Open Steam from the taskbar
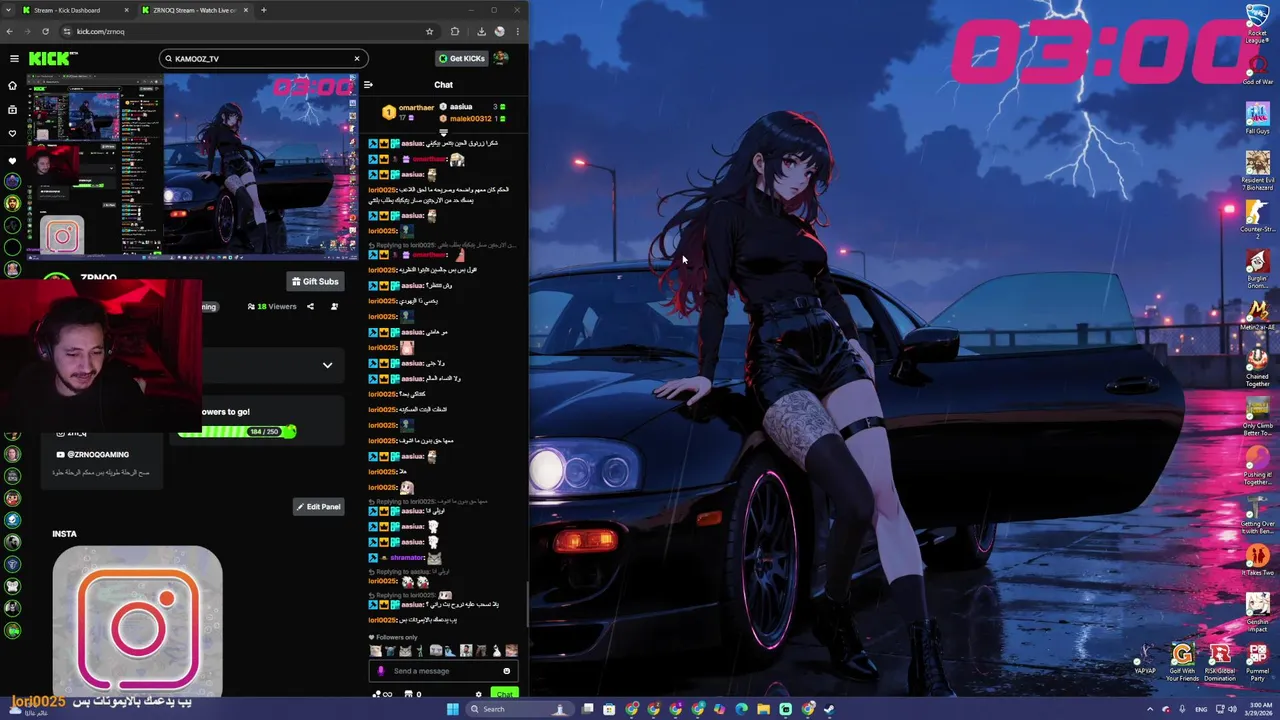 pyautogui.click(x=830, y=709)
